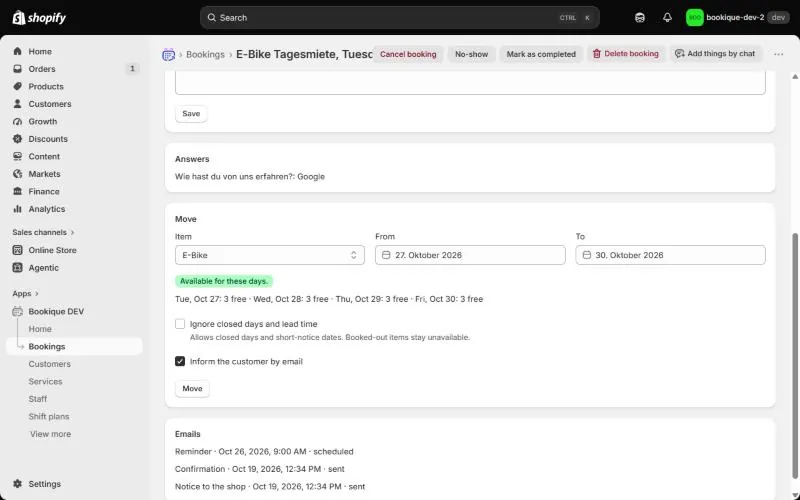Mark the booking as No-show
Image resolution: width=800 pixels, height=500 pixels.
(x=471, y=54)
